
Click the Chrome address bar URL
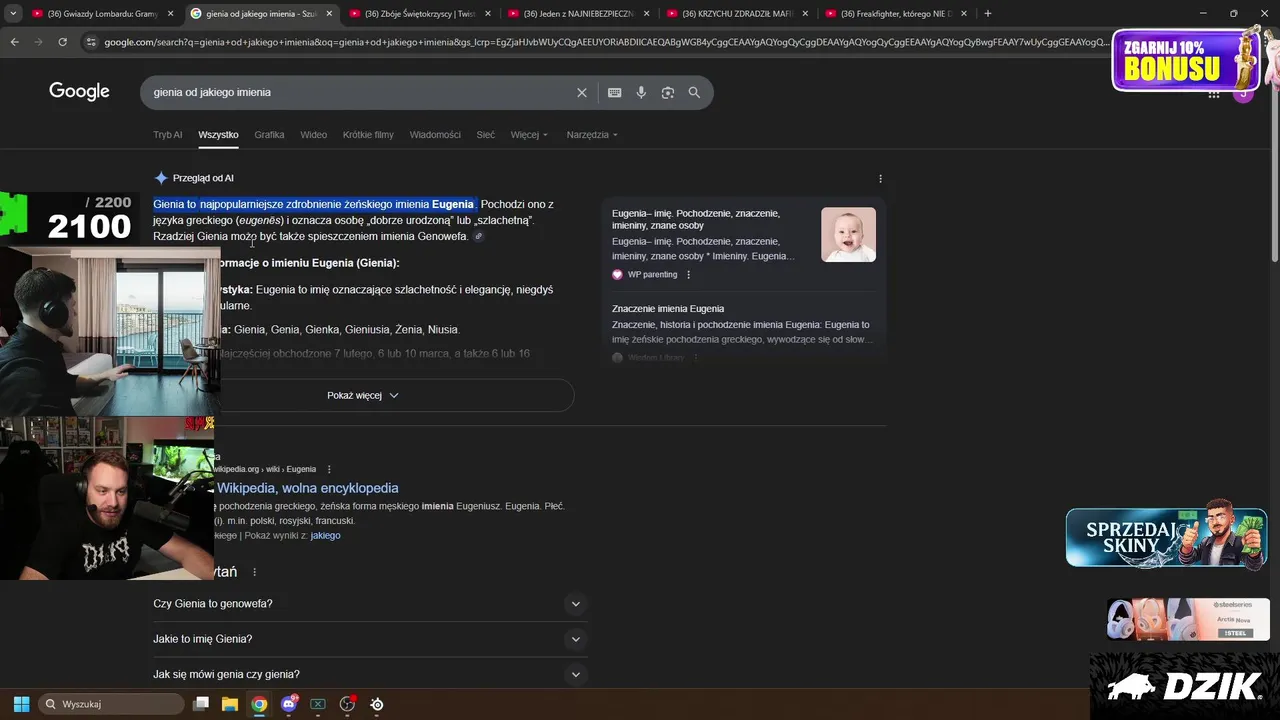coord(605,42)
